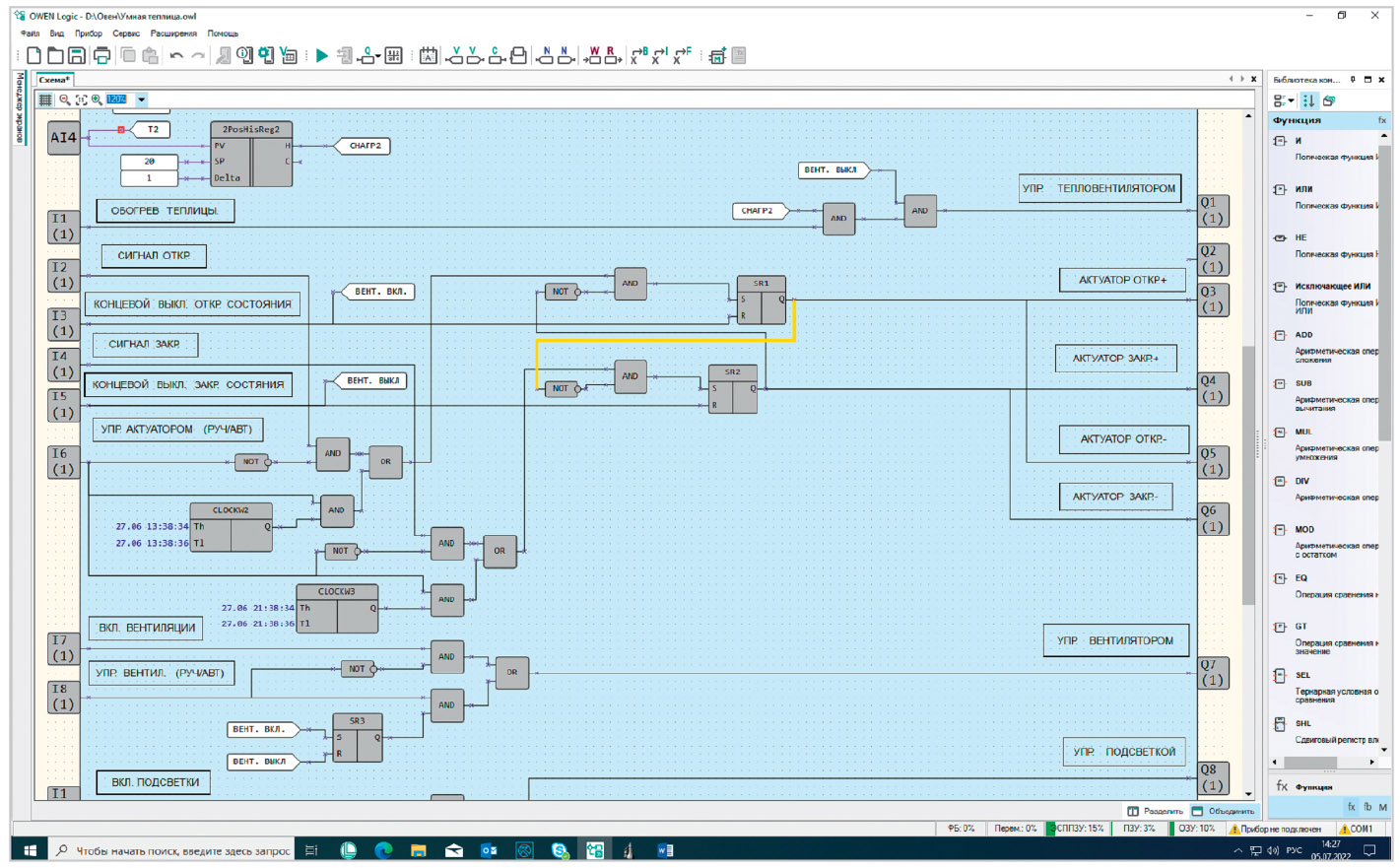
Task: Click the Объединить button
Action: [x=1223, y=811]
